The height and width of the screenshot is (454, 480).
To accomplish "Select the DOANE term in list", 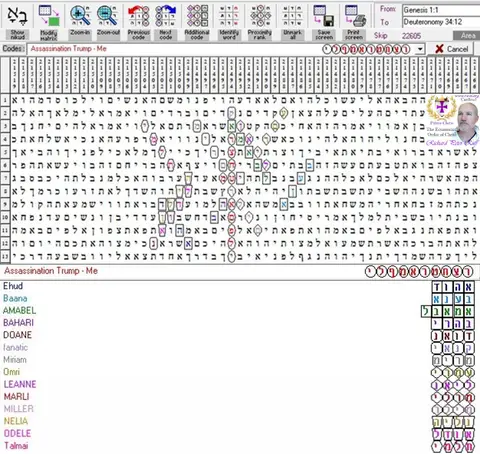I will pos(17,335).
